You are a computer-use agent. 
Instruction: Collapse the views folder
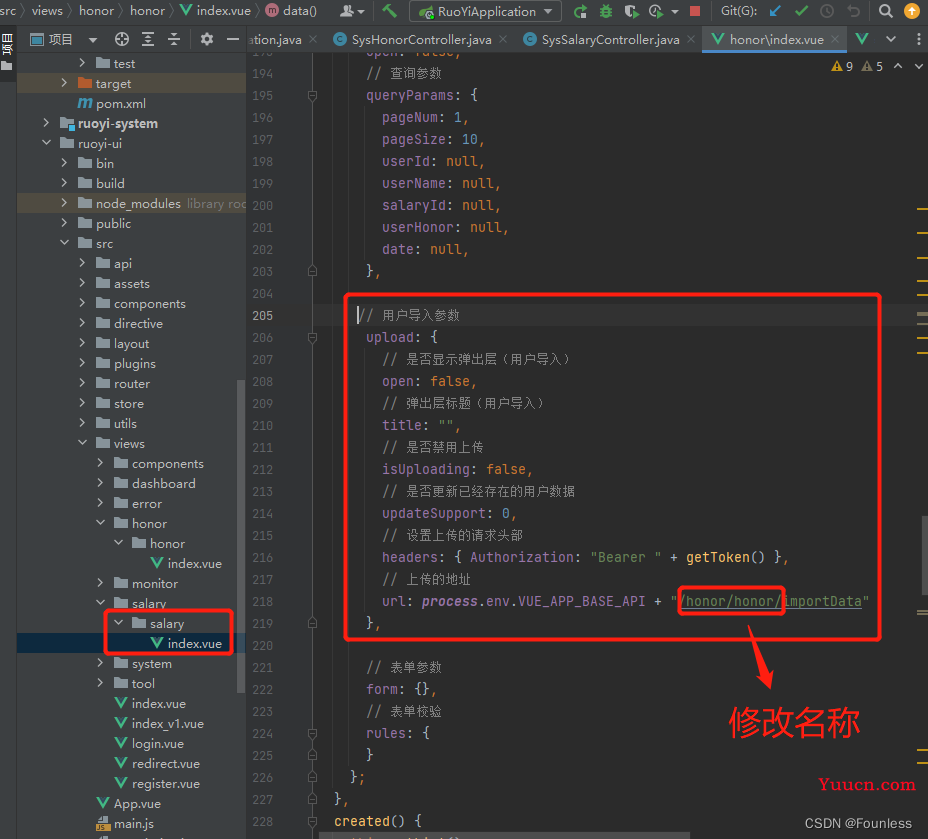82,443
